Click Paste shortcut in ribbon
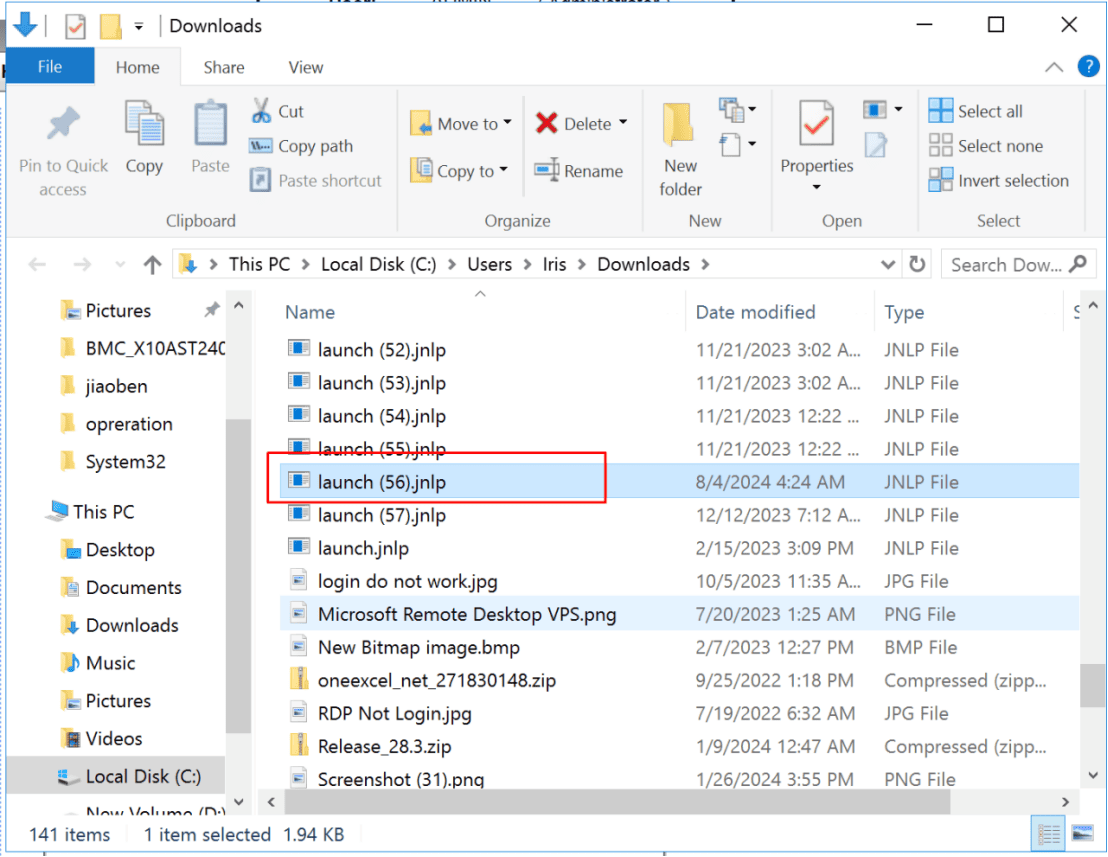The image size is (1108, 857). 315,181
